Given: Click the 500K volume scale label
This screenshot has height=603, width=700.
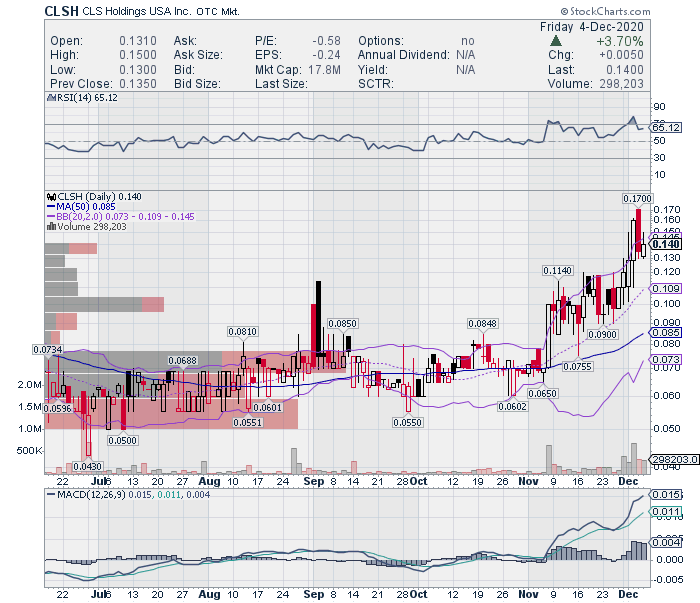Looking at the screenshot, I should (x=29, y=450).
